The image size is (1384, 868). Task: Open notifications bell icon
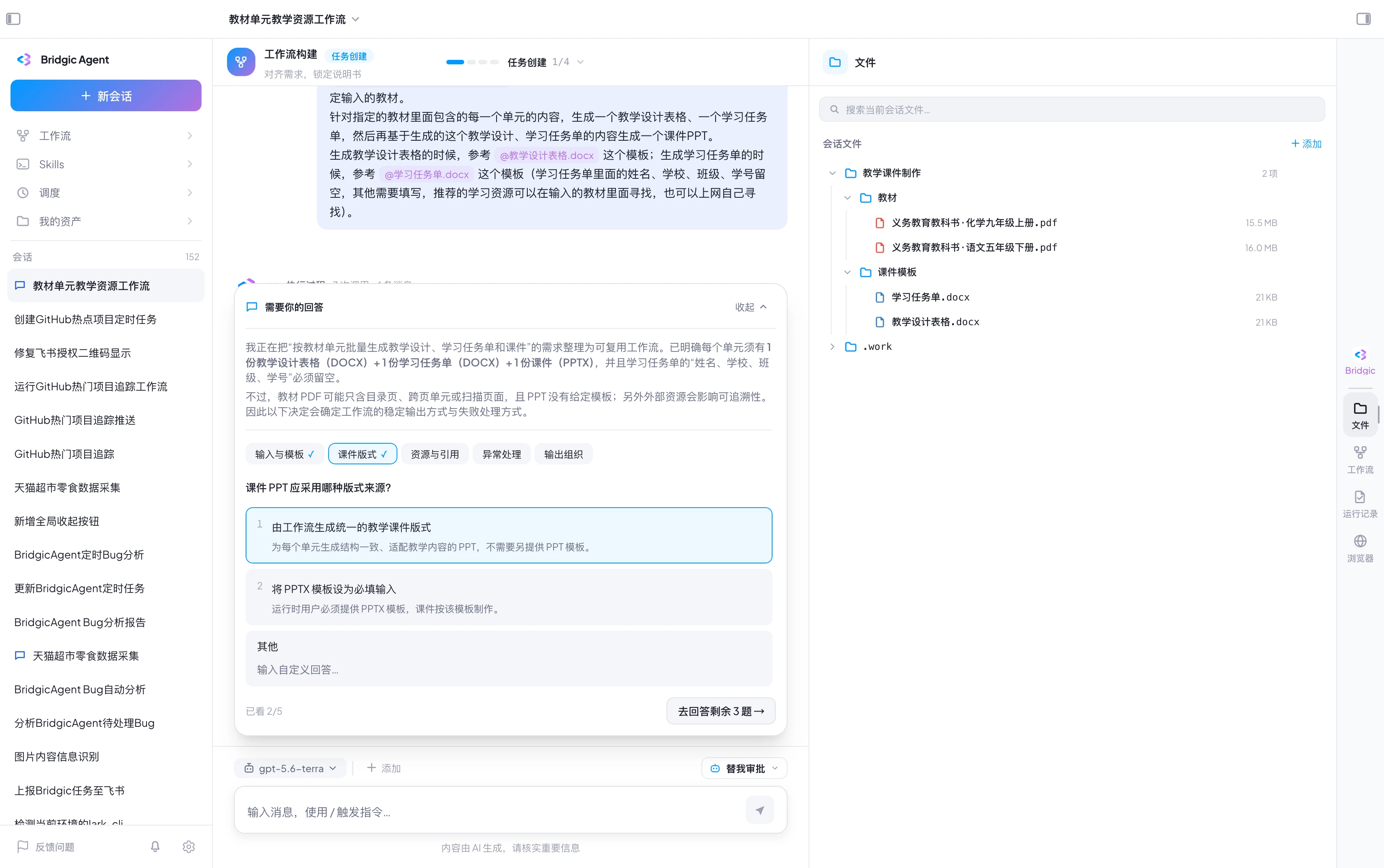click(x=155, y=846)
